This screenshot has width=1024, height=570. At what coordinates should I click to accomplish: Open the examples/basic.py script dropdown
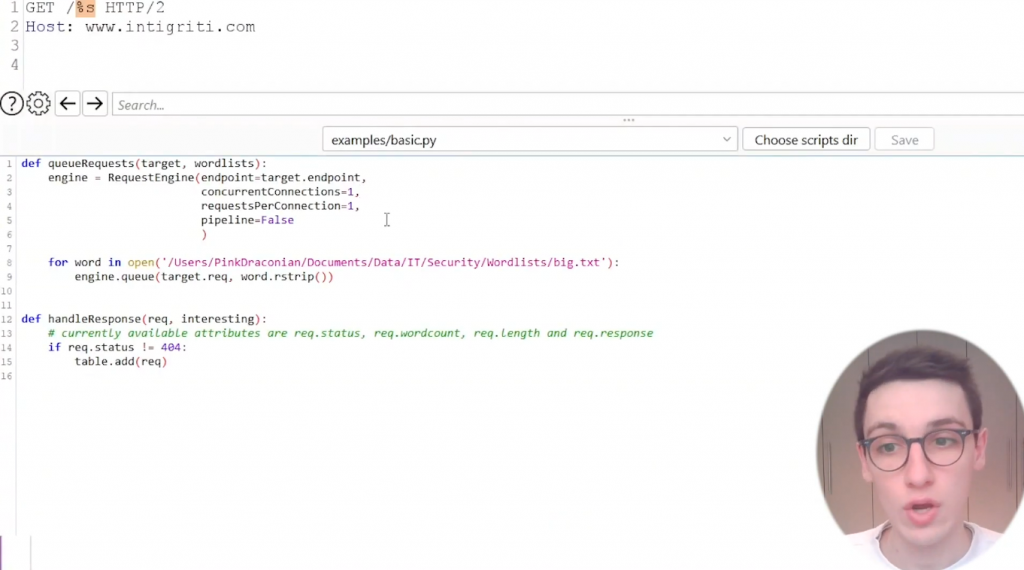(530, 140)
